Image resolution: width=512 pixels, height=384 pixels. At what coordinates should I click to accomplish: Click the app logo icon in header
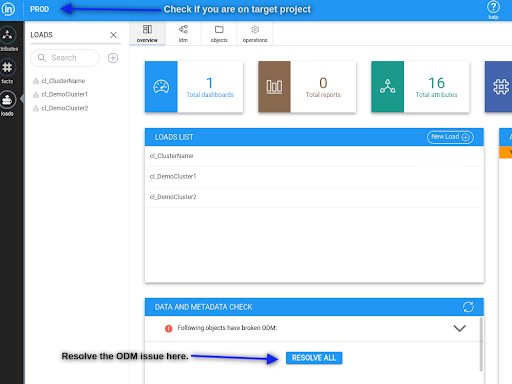click(8, 9)
